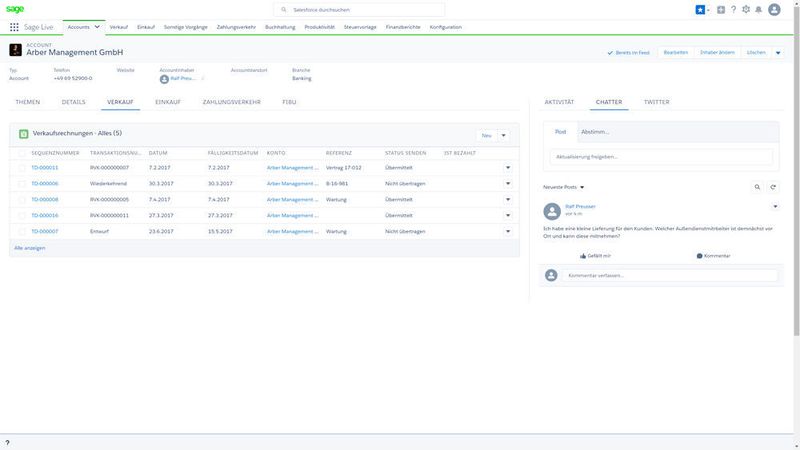Expand the Accounts nav dropdown arrow

(97, 27)
